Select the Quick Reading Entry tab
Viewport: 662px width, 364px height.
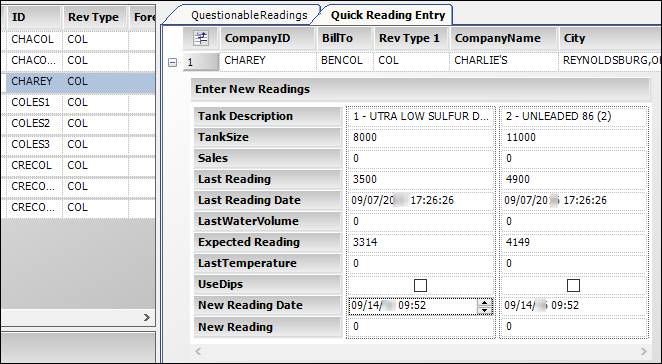pyautogui.click(x=388, y=15)
